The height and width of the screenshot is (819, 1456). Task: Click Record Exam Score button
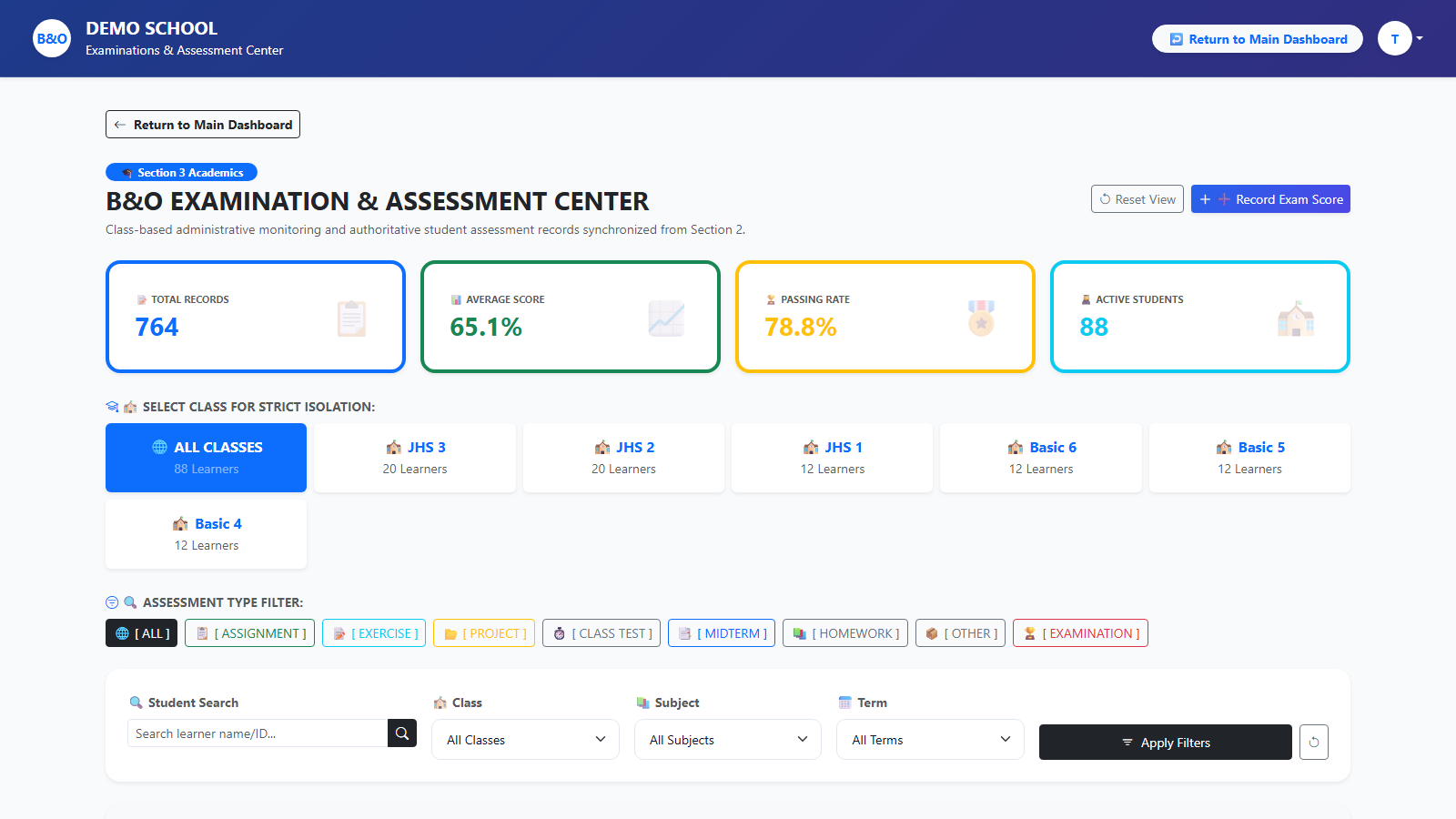coord(1270,199)
